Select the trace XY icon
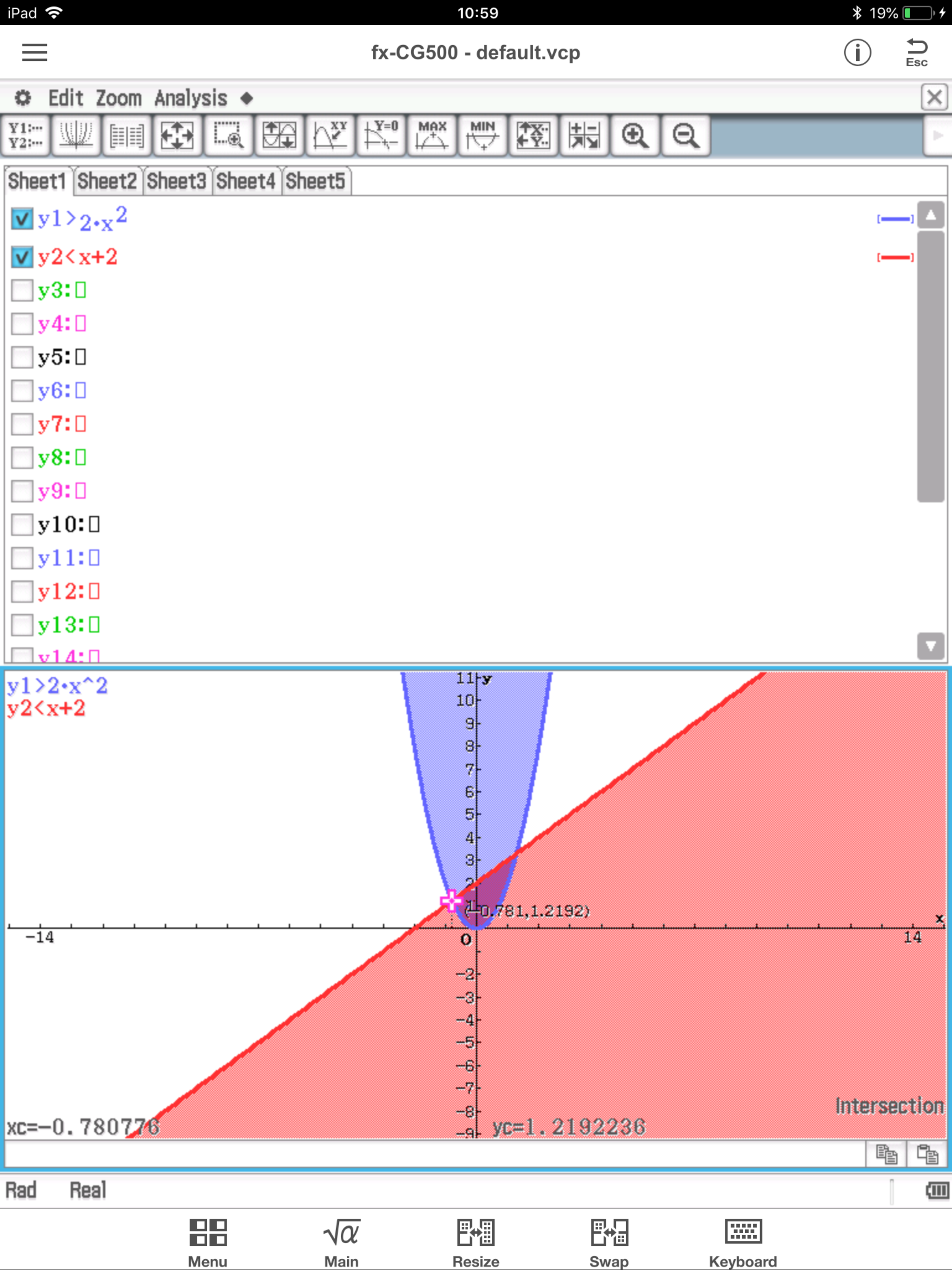Screen dimensions: 952x1270 [x=330, y=135]
